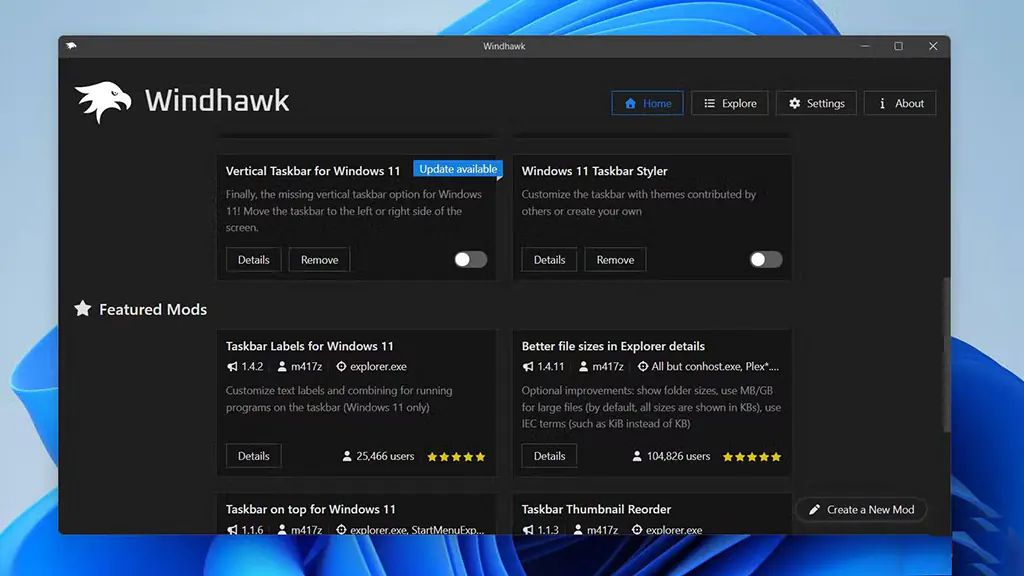Viewport: 1024px width, 576px height.
Task: Click the Update available badge
Action: click(x=457, y=168)
